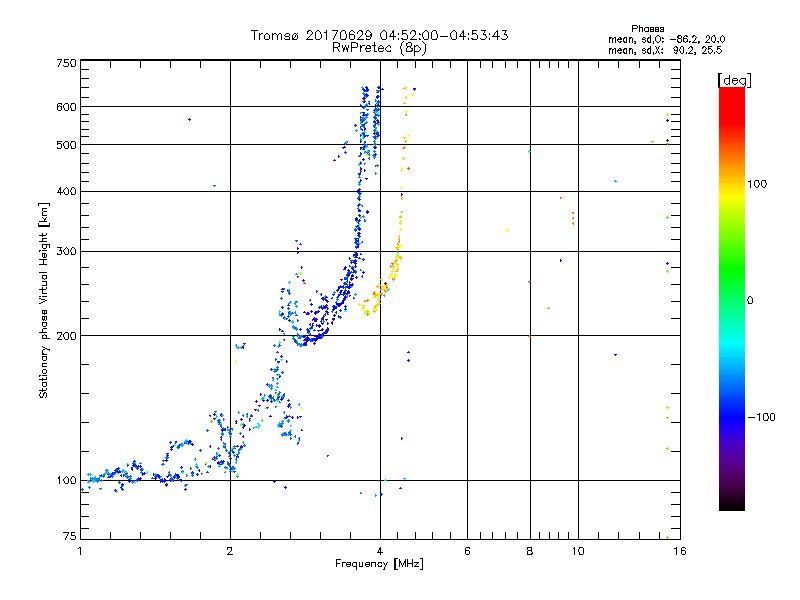Click the '[deg]' colorbar unit label
800x600 pixels.
[734, 80]
